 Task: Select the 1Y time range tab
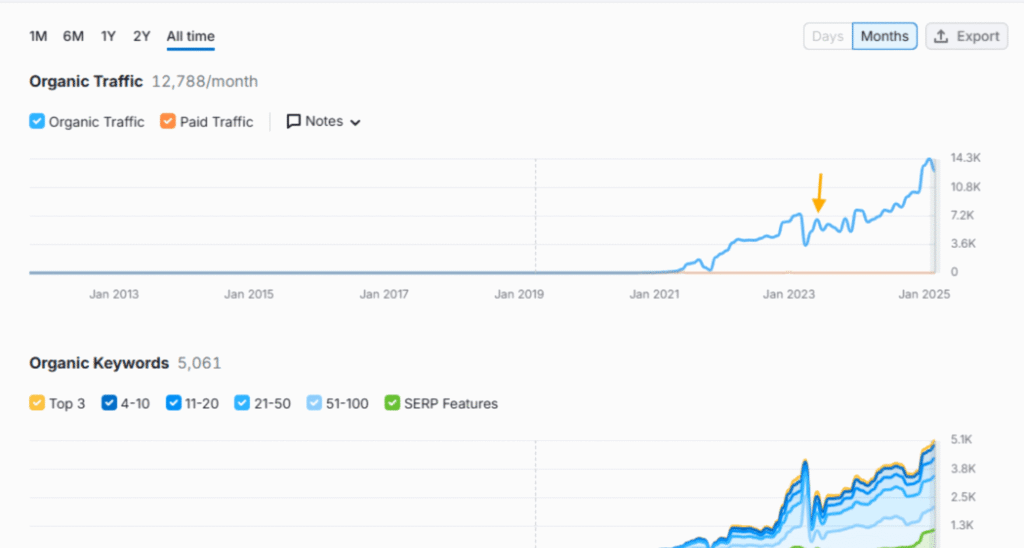click(108, 36)
